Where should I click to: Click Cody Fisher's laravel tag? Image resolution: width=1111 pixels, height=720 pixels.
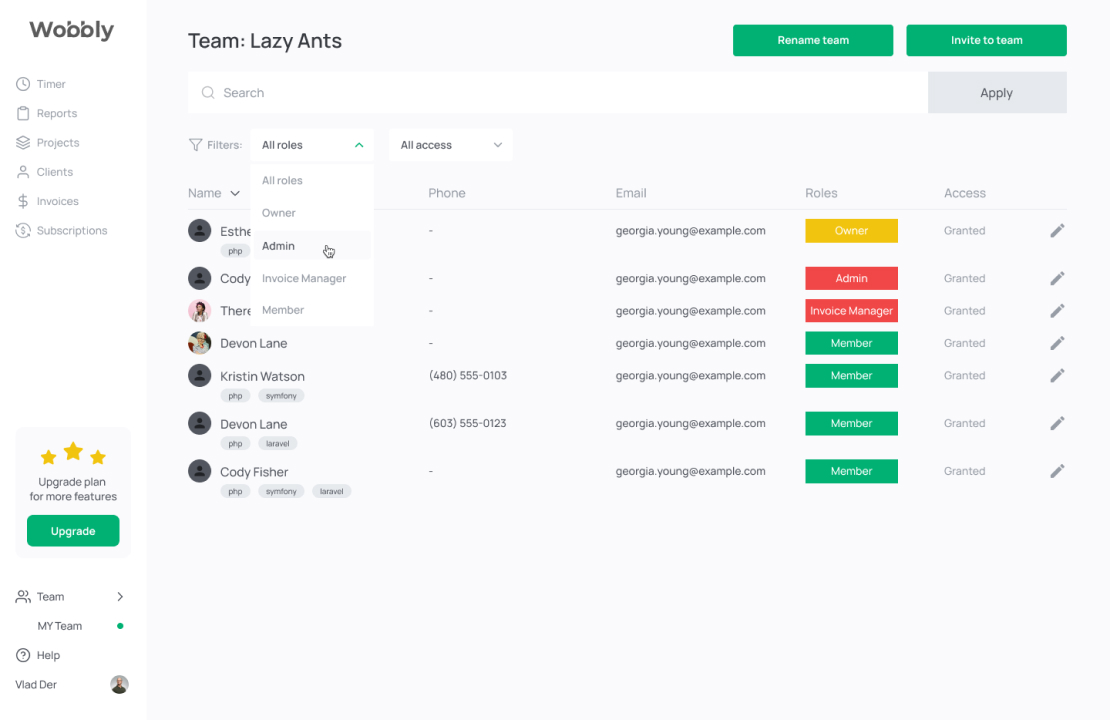[x=331, y=491]
